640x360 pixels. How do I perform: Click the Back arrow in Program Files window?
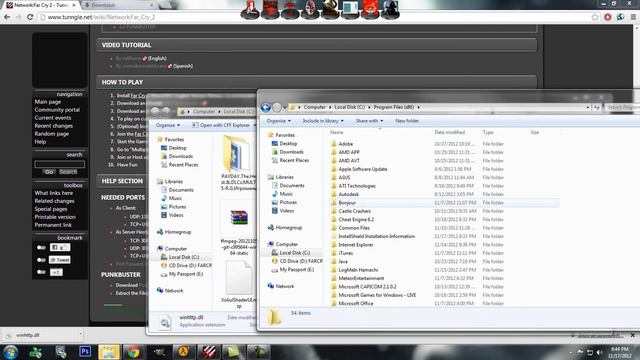click(x=265, y=107)
